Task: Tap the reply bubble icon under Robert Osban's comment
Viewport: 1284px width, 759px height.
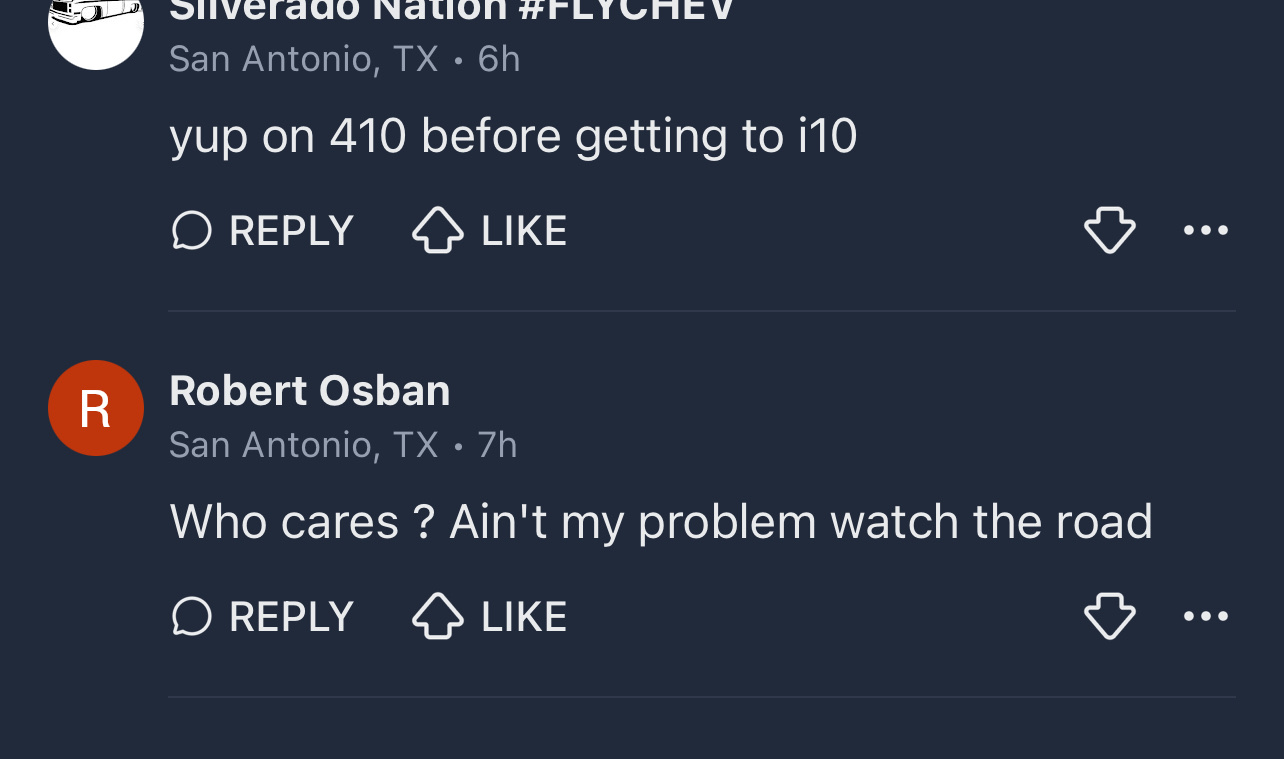Action: [x=192, y=616]
